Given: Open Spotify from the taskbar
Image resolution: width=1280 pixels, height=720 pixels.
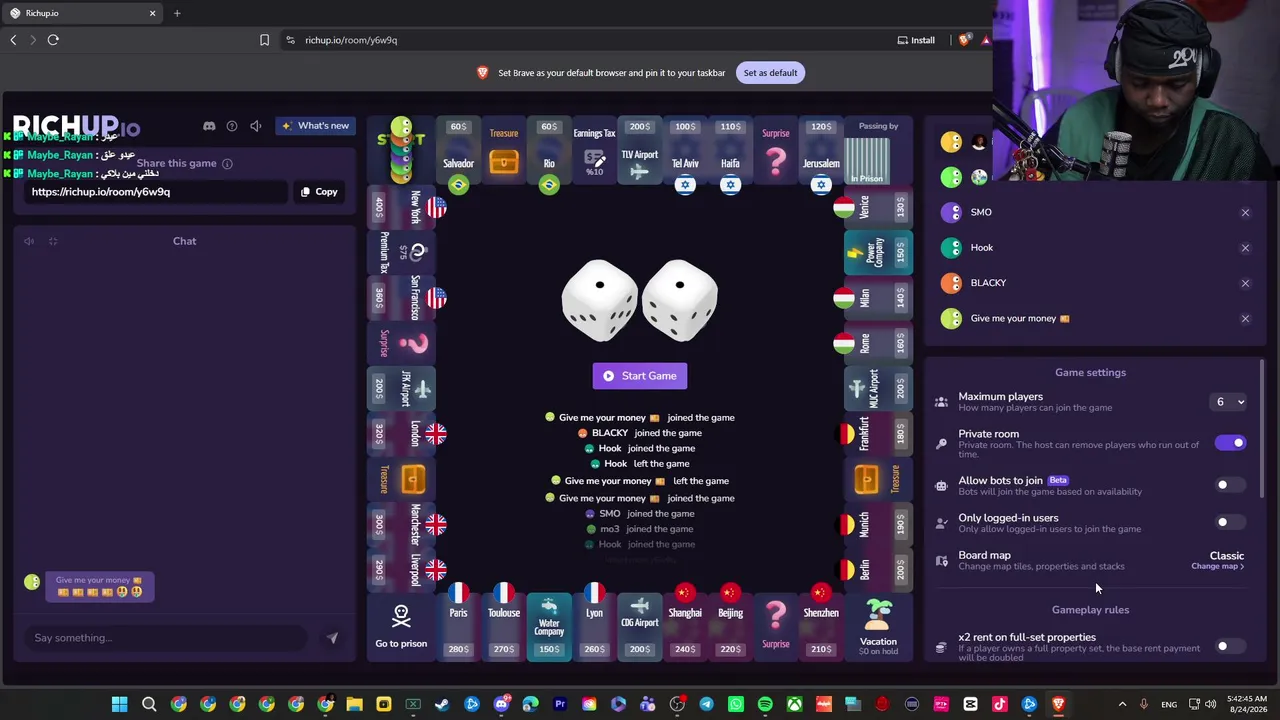Looking at the screenshot, I should (765, 705).
